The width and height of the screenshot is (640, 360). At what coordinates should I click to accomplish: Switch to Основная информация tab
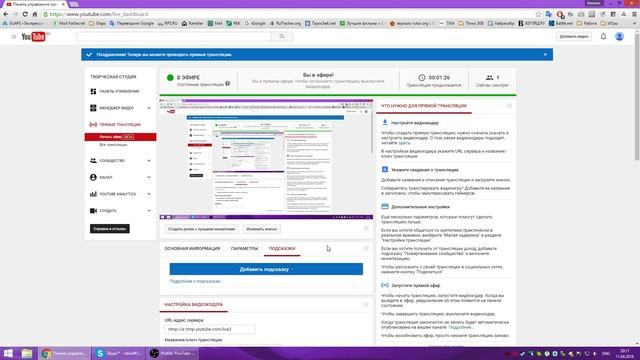[x=192, y=249]
